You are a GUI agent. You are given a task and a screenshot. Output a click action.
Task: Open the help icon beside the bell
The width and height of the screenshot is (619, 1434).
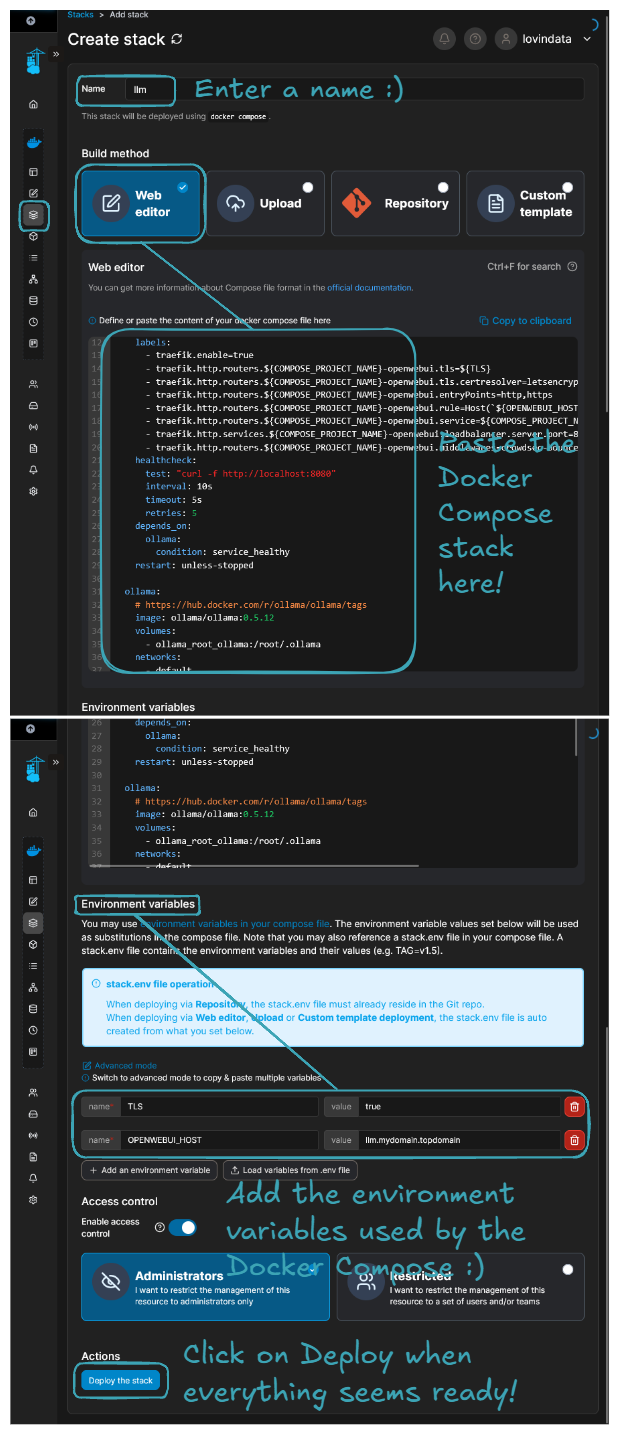pos(476,39)
